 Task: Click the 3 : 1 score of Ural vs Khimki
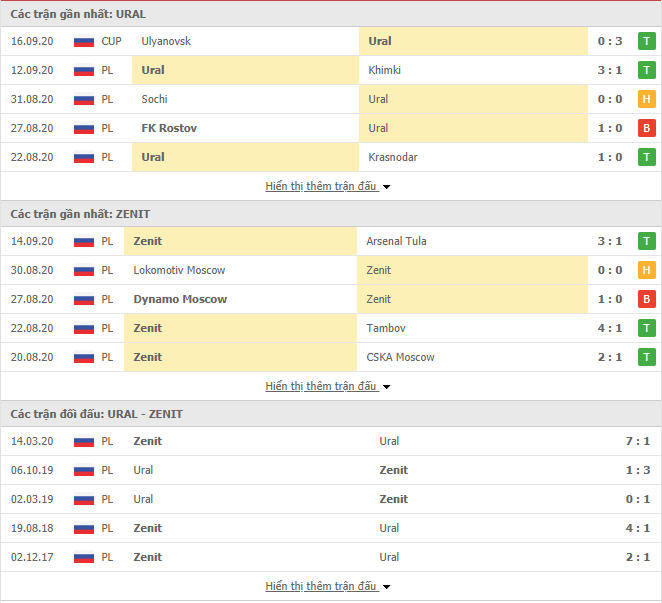tap(610, 70)
